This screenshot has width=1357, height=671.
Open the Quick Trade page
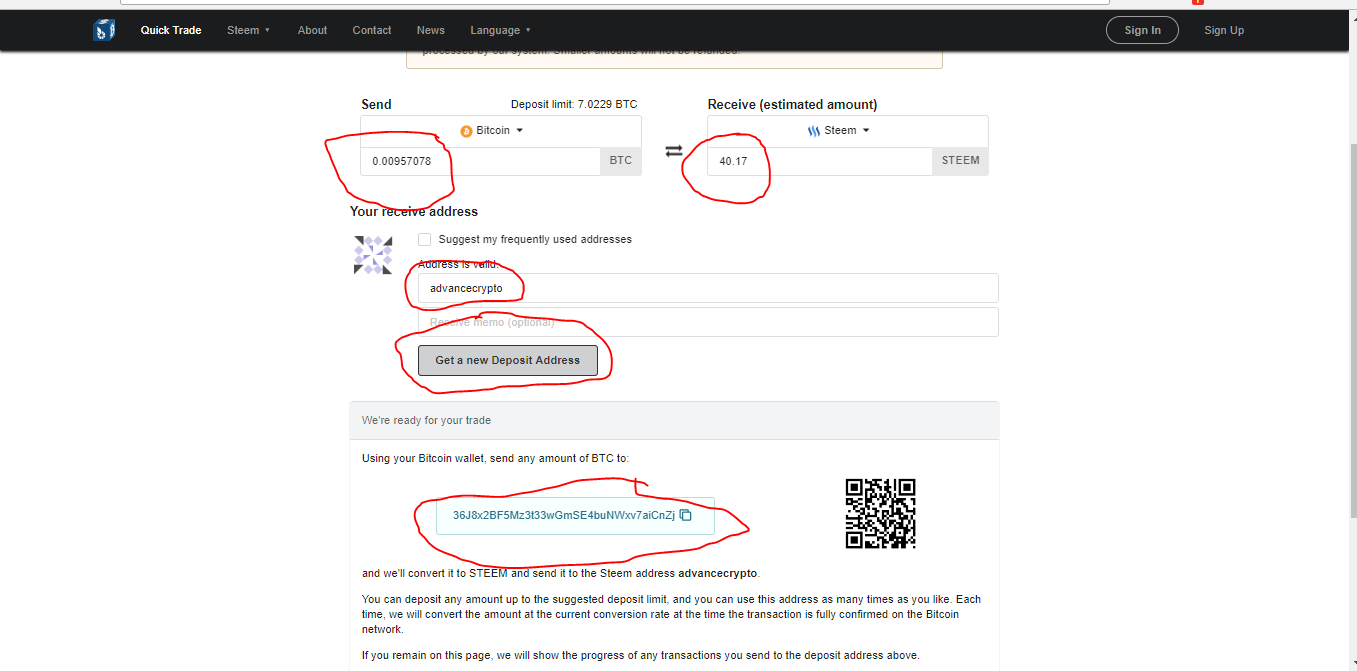click(x=171, y=30)
